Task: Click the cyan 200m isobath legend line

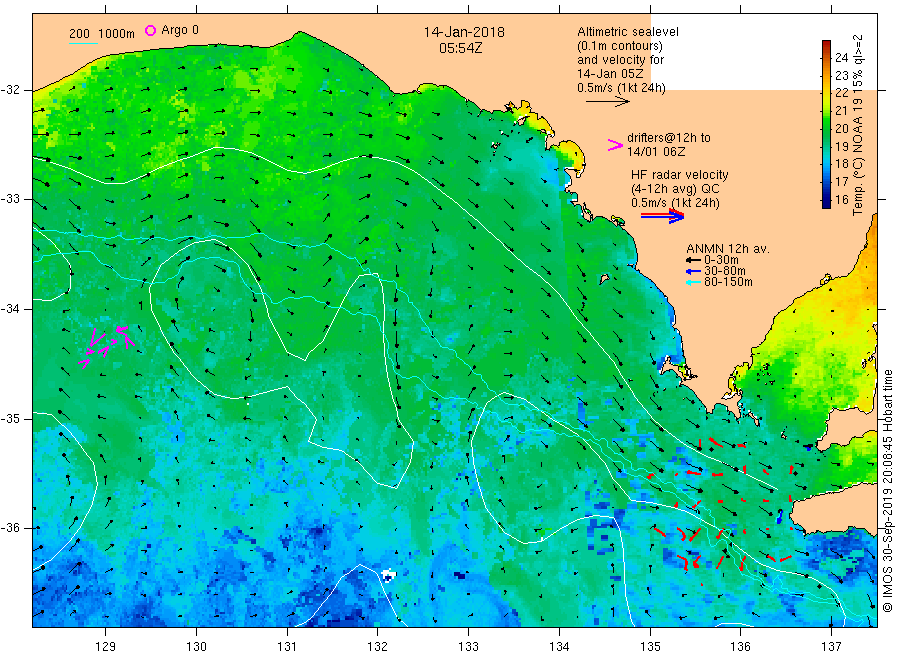Action: (83, 43)
